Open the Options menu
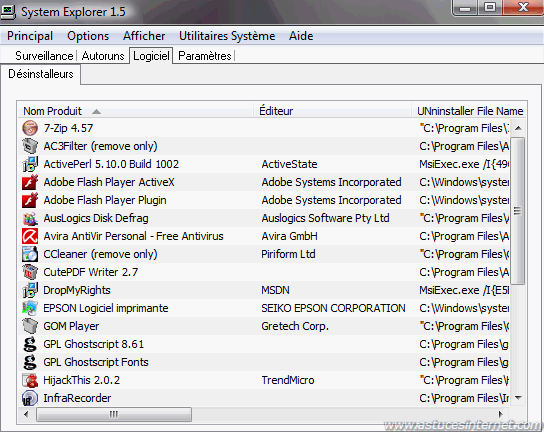Screen dimensions: 544x432 (88, 36)
